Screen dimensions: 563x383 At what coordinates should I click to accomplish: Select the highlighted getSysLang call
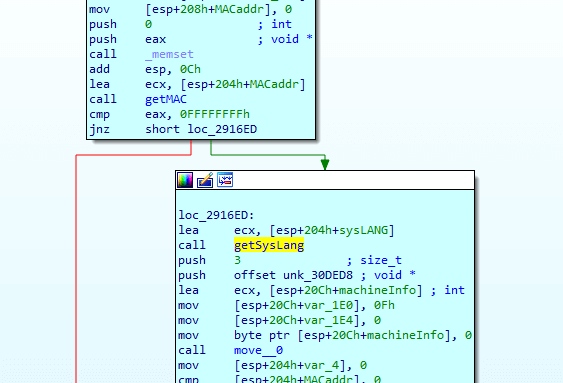coord(269,245)
